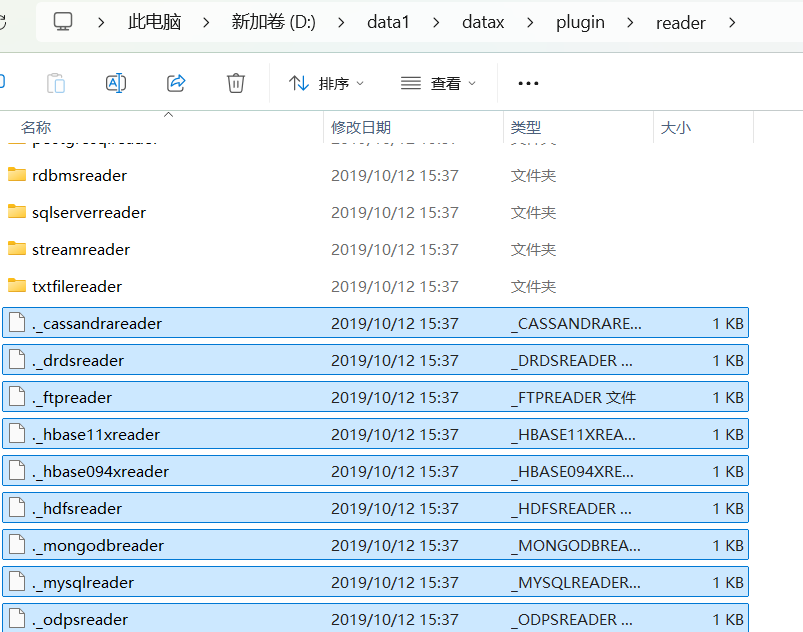Click the Rename icon in toolbar

pyautogui.click(x=116, y=83)
